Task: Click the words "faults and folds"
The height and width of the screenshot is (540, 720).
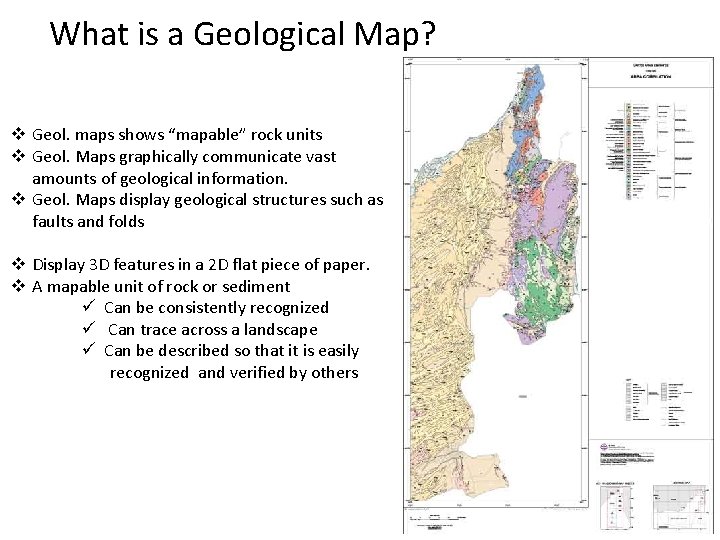Action: coord(88,221)
